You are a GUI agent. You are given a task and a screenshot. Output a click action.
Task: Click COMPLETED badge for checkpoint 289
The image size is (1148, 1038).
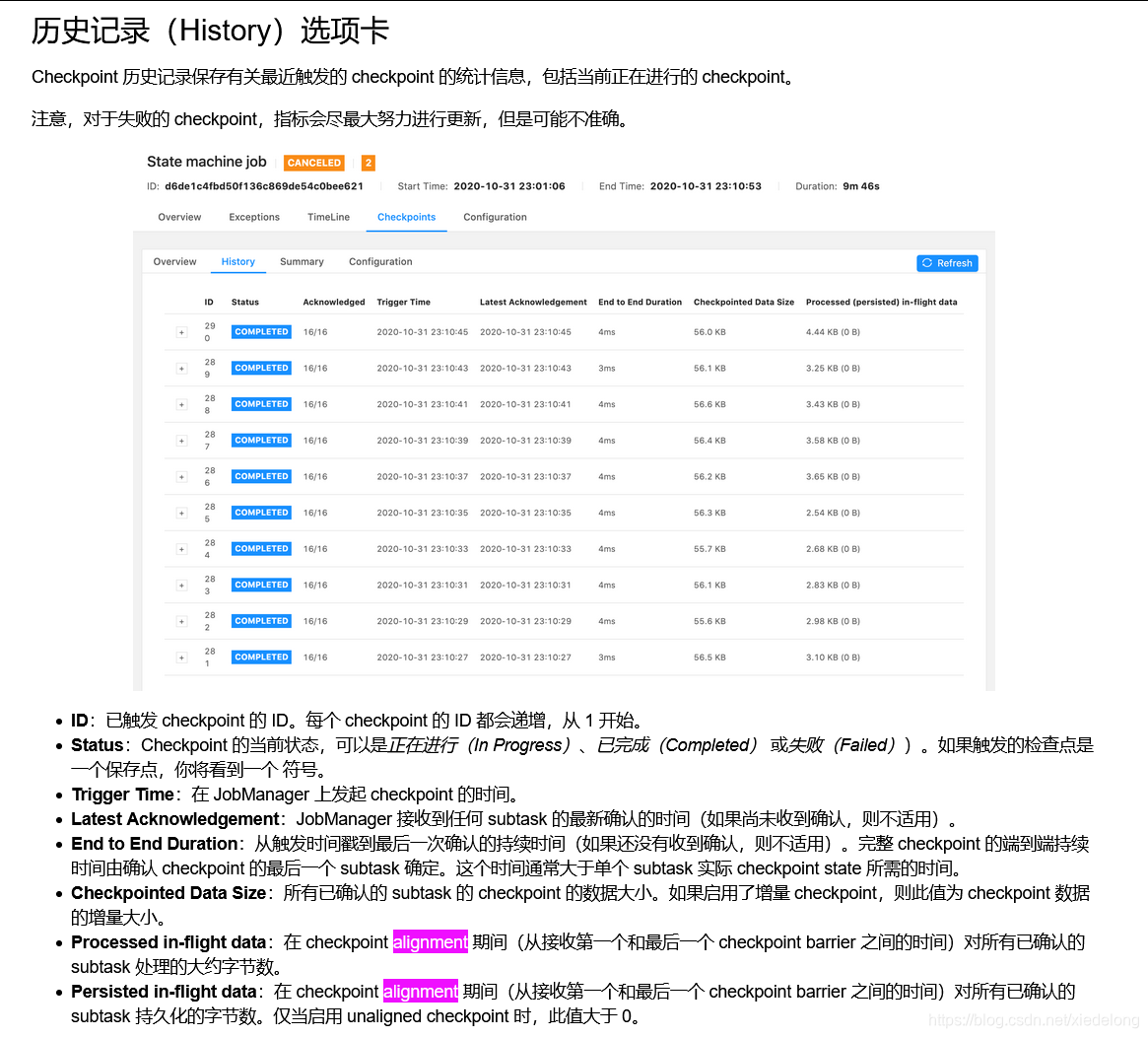tap(261, 368)
